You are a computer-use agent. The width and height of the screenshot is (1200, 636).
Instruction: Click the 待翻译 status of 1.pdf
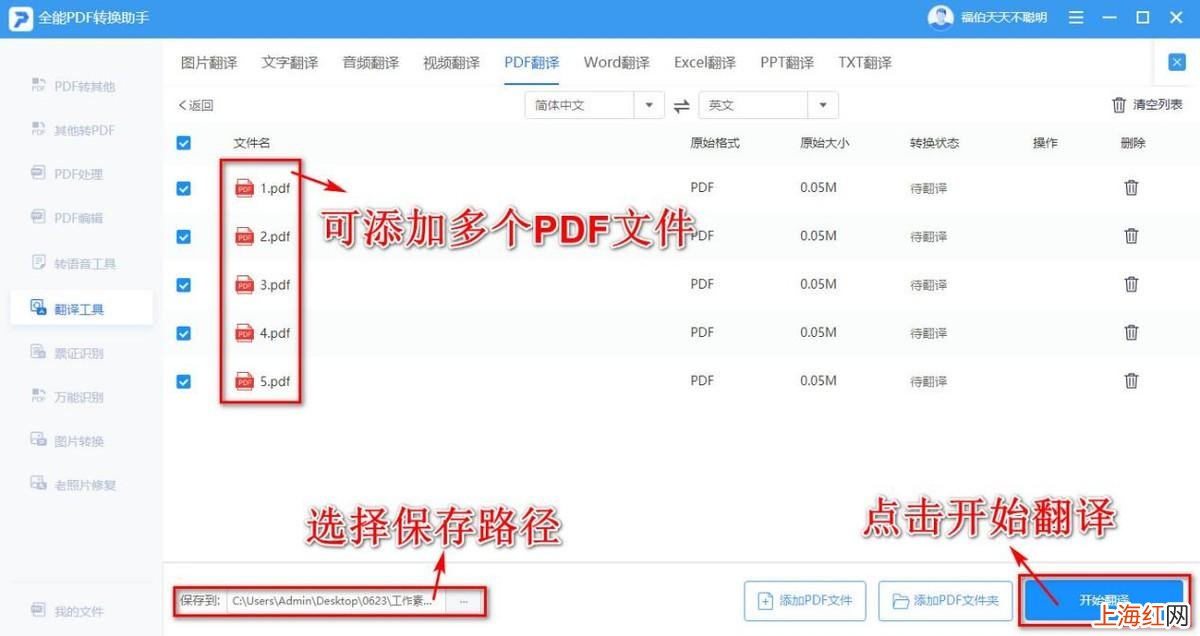(x=928, y=188)
